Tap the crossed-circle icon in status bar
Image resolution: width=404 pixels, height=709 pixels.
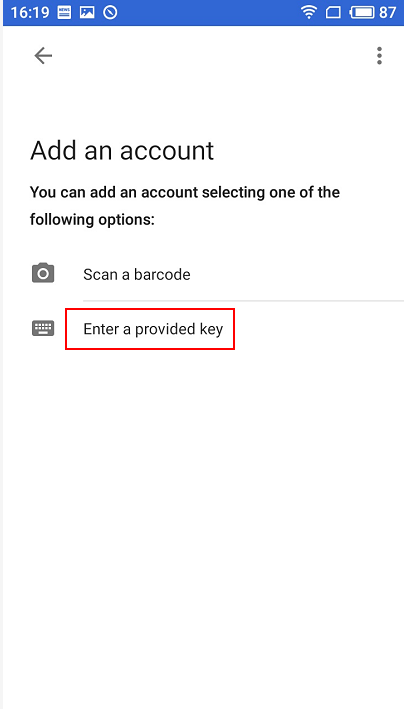click(110, 12)
